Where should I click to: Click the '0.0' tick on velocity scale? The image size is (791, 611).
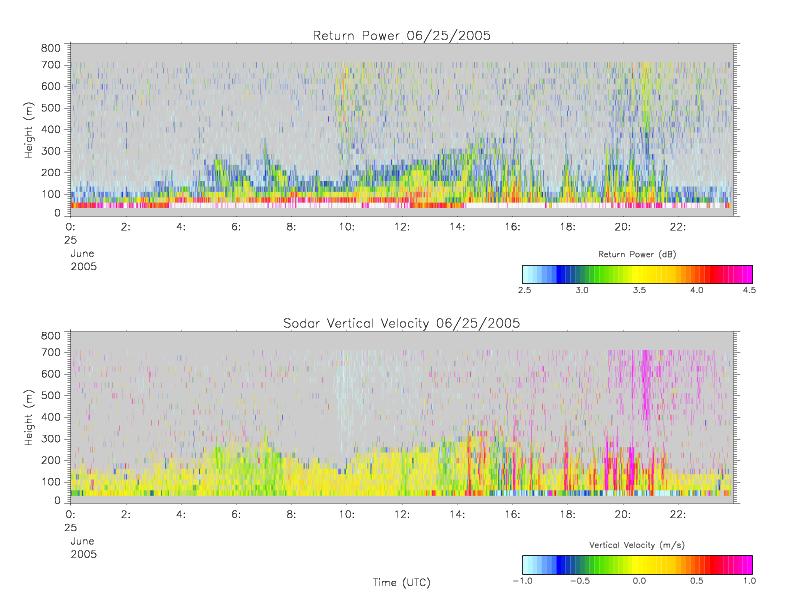[x=639, y=581]
